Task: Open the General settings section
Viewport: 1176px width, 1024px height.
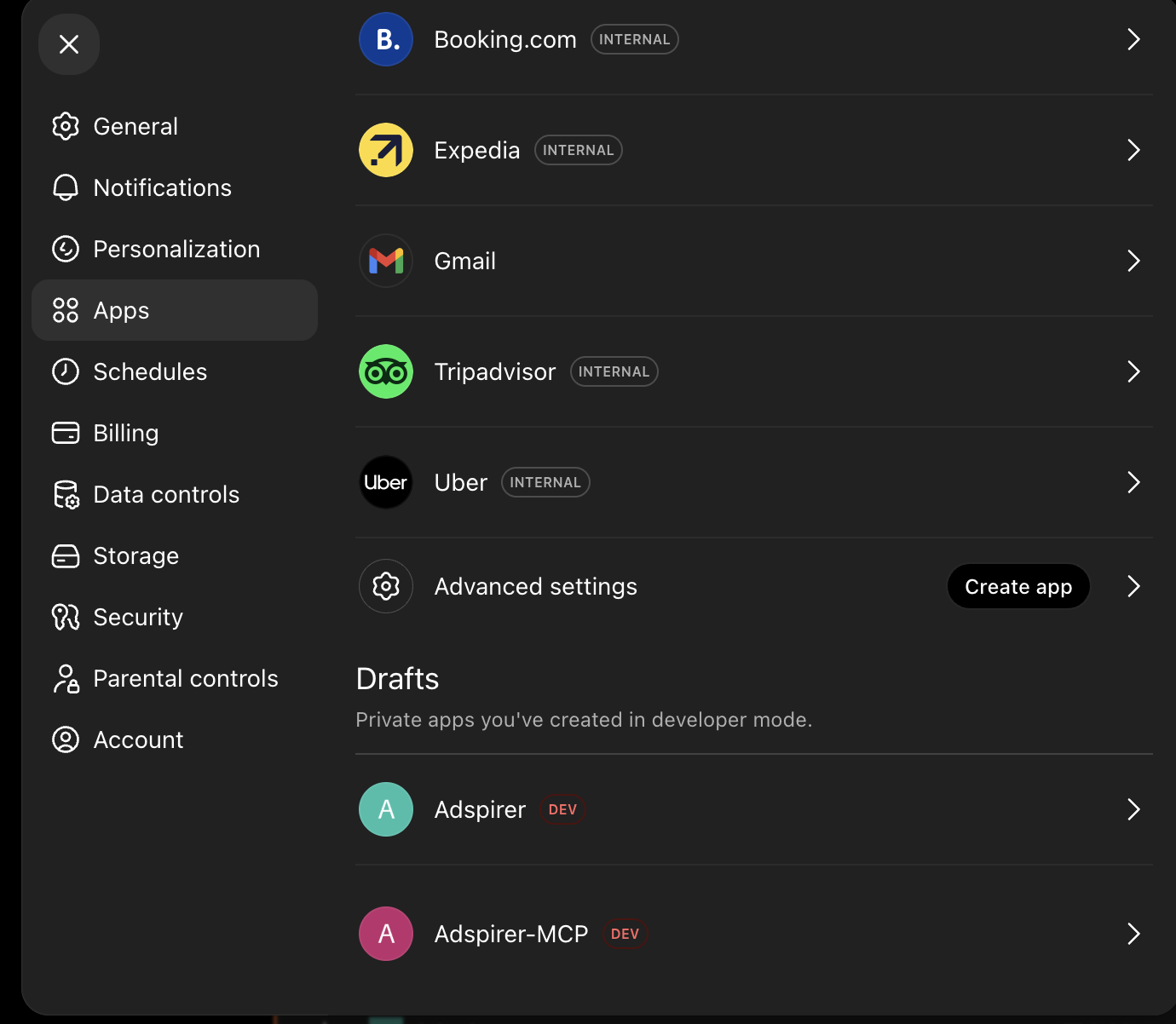Action: pyautogui.click(x=175, y=126)
